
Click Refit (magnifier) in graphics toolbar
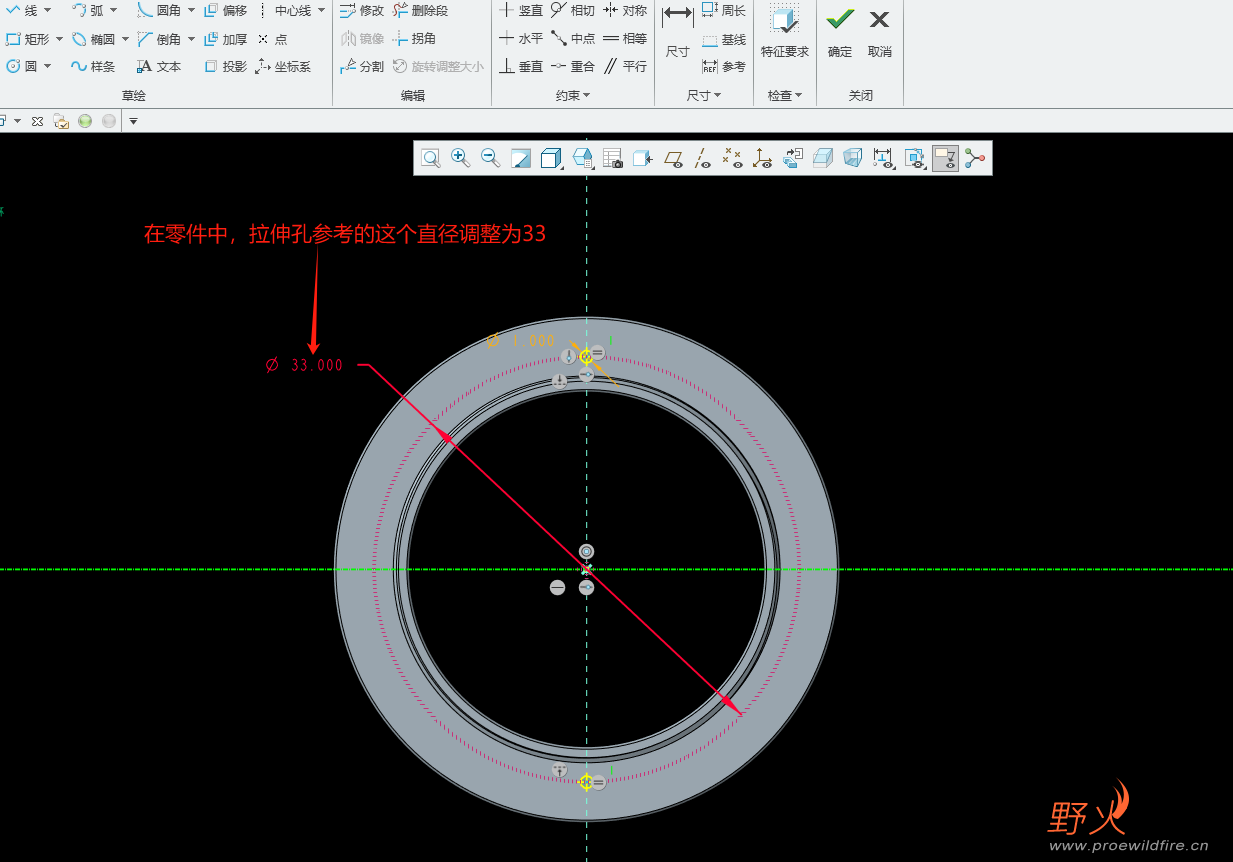pyautogui.click(x=430, y=158)
